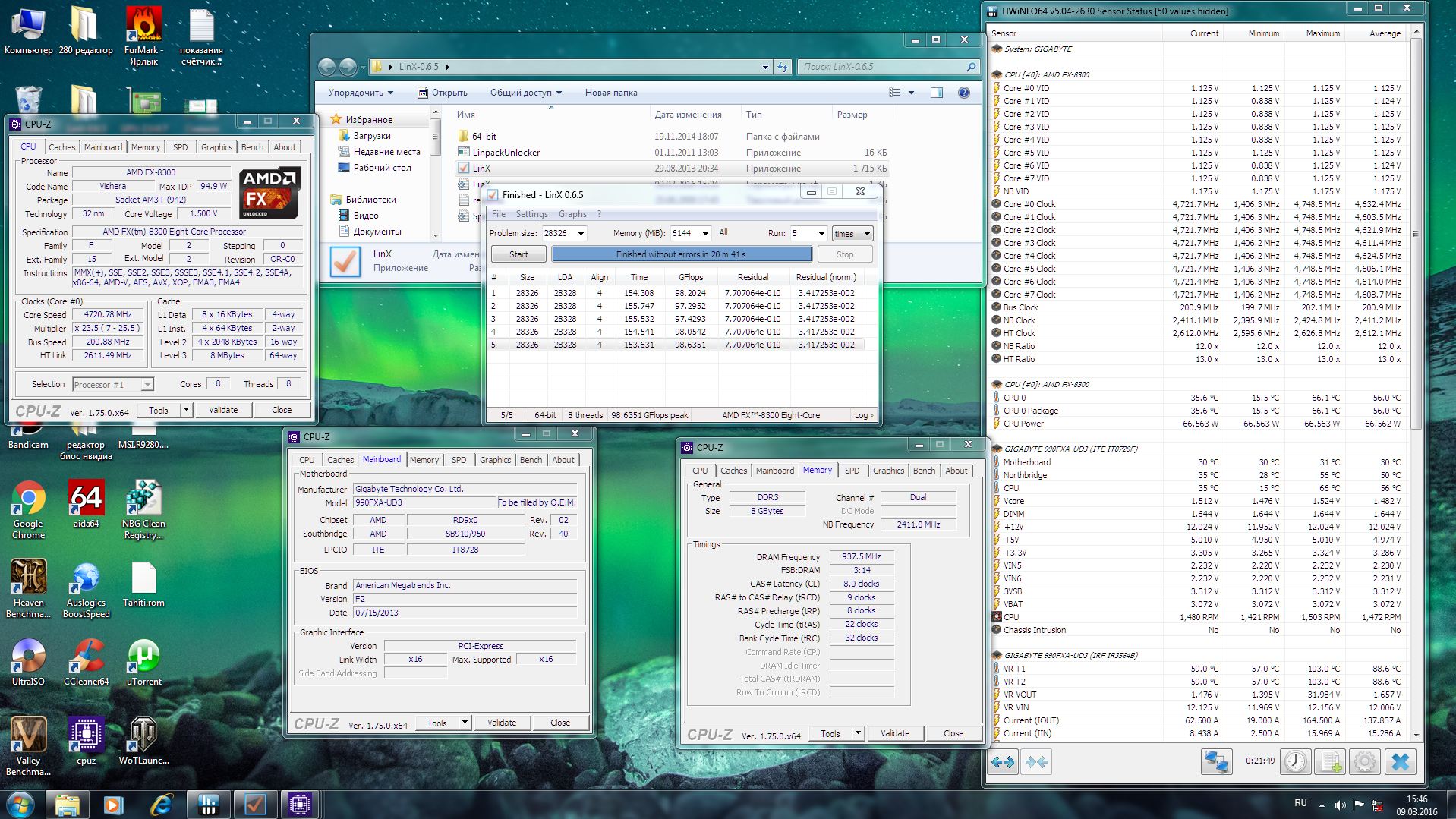Click Windows Media Player taskbar icon
The width and height of the screenshot is (1456, 819).
(x=114, y=804)
